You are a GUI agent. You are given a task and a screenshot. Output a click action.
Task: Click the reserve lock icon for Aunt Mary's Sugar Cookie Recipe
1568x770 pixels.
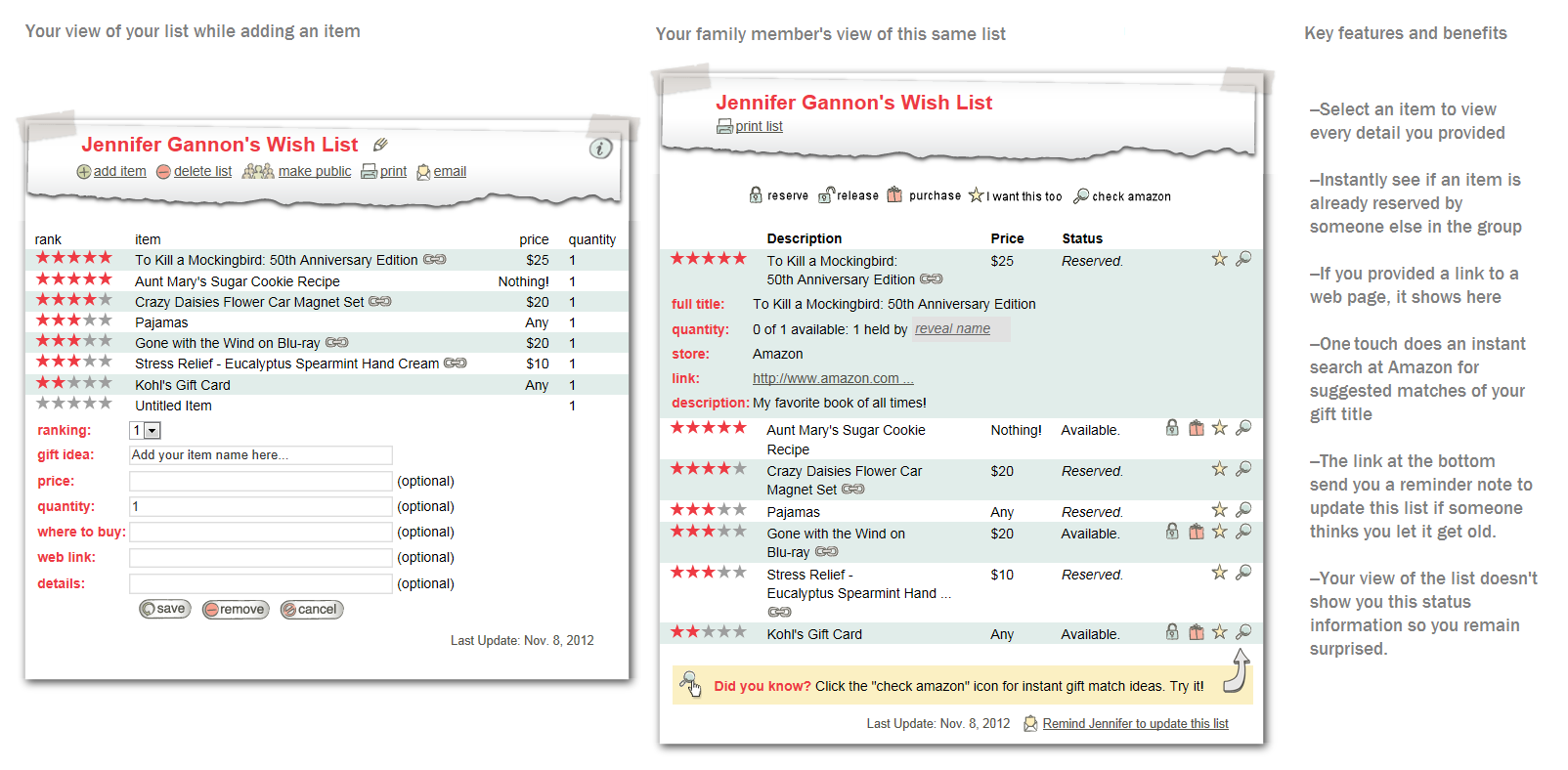point(1172,428)
